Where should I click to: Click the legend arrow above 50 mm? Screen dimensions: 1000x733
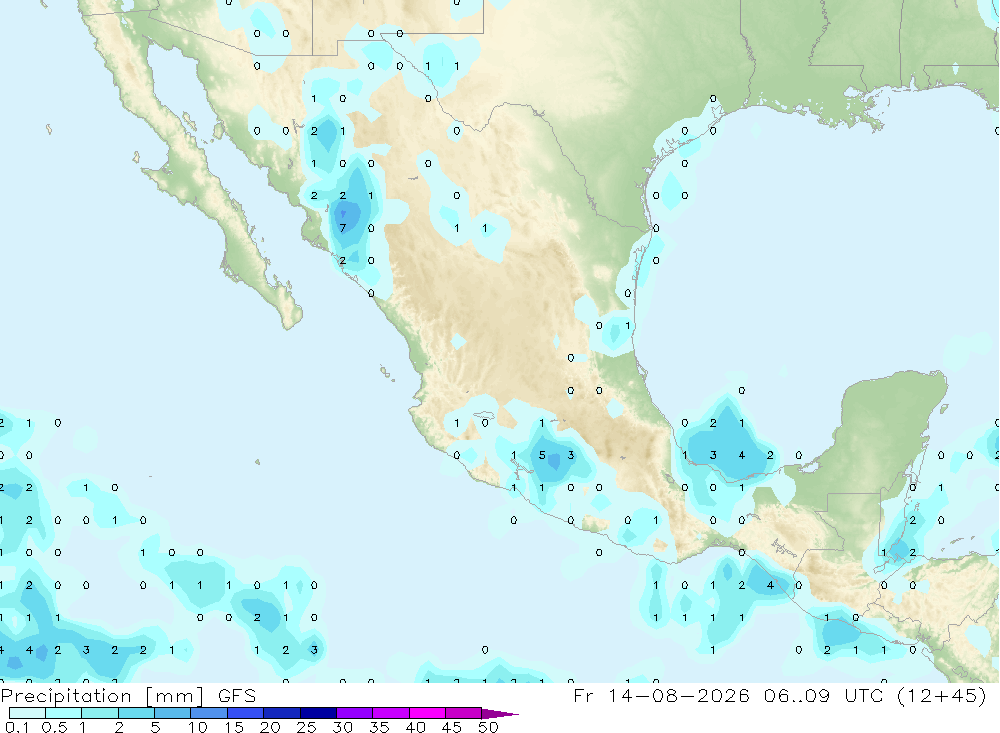point(499,714)
